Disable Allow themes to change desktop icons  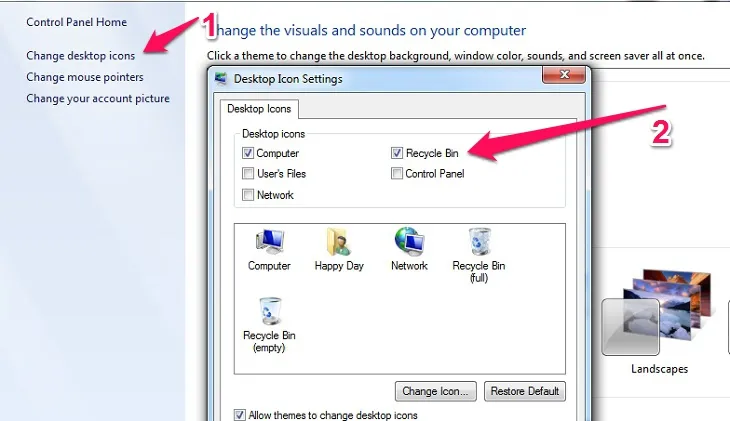pos(240,414)
